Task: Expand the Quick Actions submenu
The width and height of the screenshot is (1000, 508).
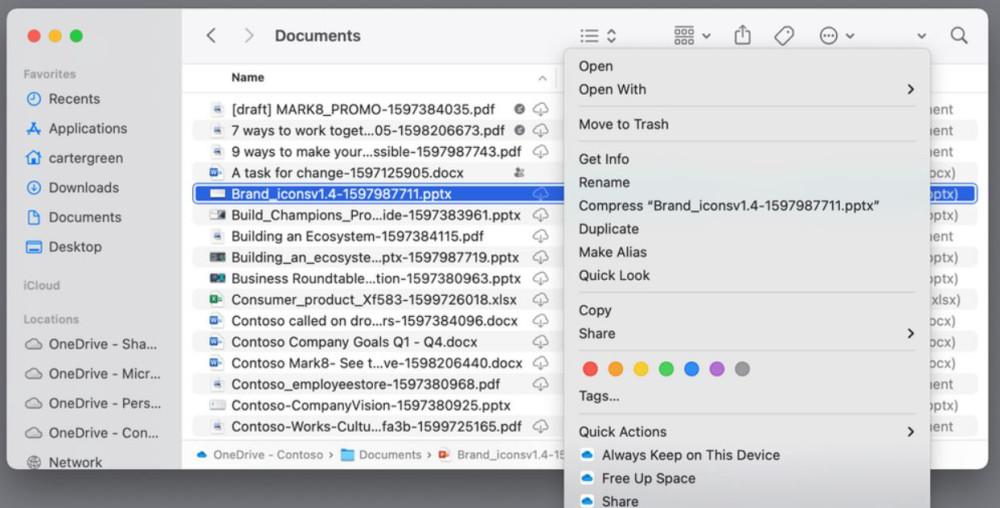Action: coord(746,432)
